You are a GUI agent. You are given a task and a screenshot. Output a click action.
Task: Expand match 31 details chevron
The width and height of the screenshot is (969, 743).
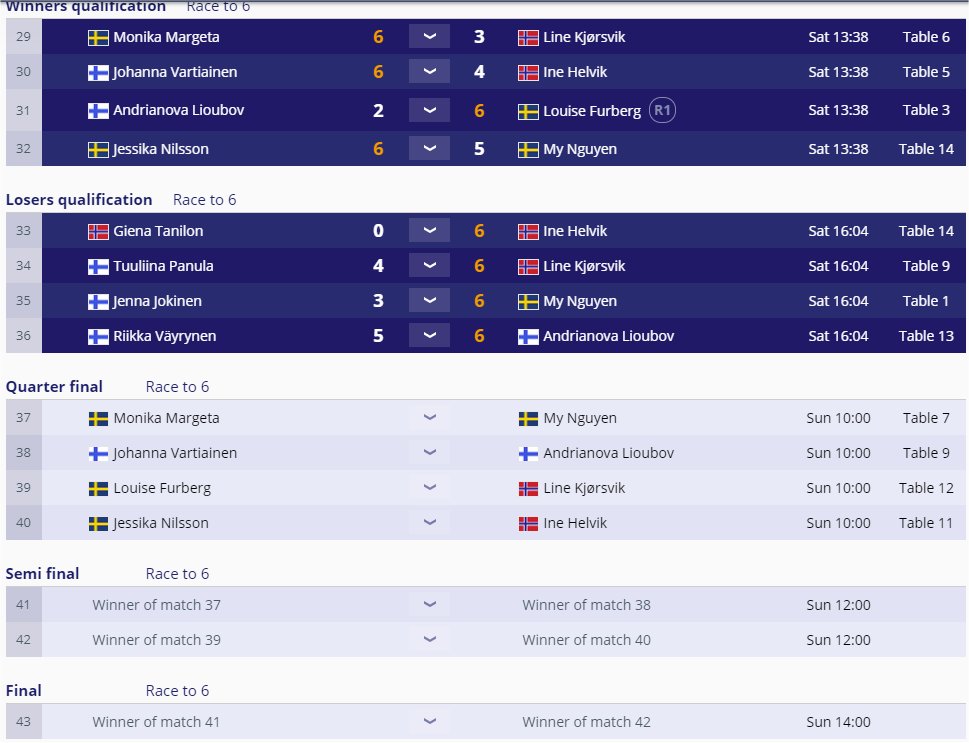pos(429,111)
